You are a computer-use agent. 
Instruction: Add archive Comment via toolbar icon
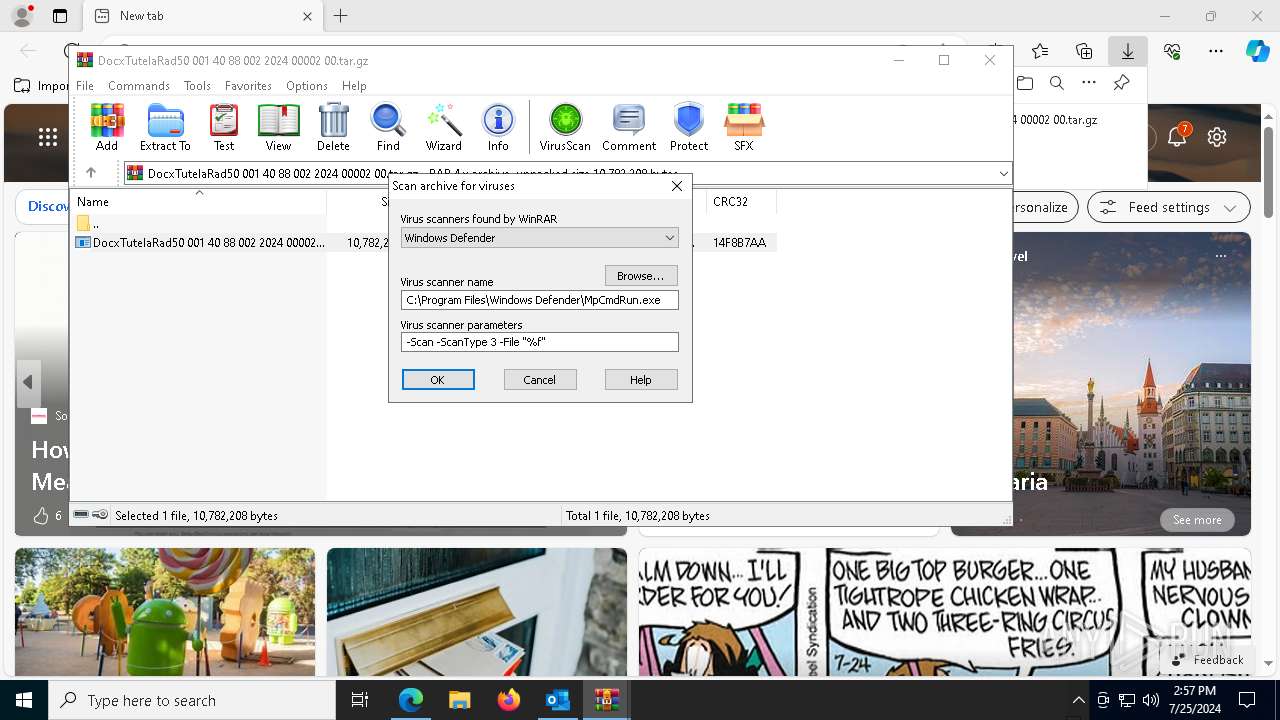[629, 127]
